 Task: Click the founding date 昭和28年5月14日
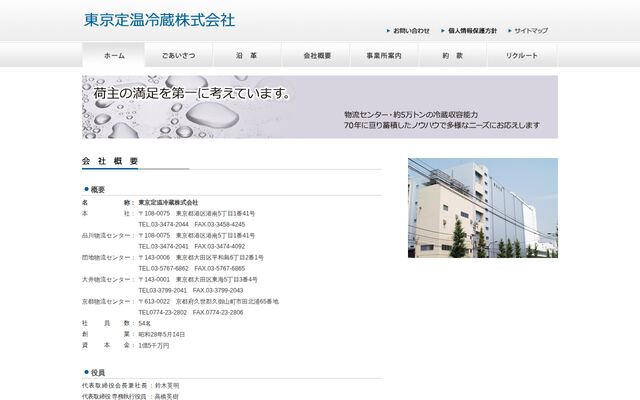[162, 335]
